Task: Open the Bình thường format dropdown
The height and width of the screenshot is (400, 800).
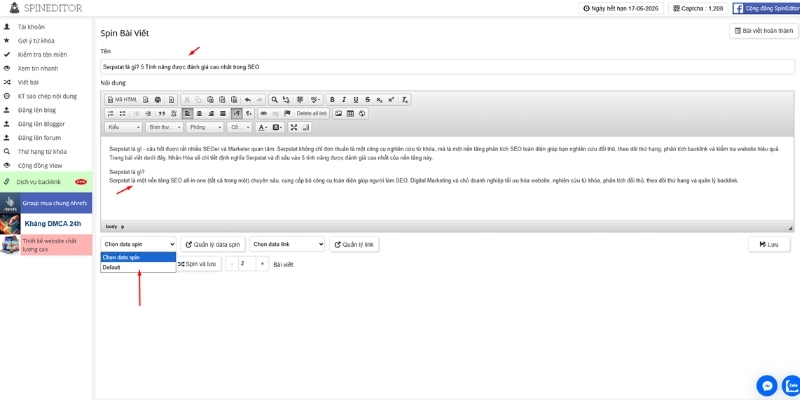Action: click(x=164, y=127)
